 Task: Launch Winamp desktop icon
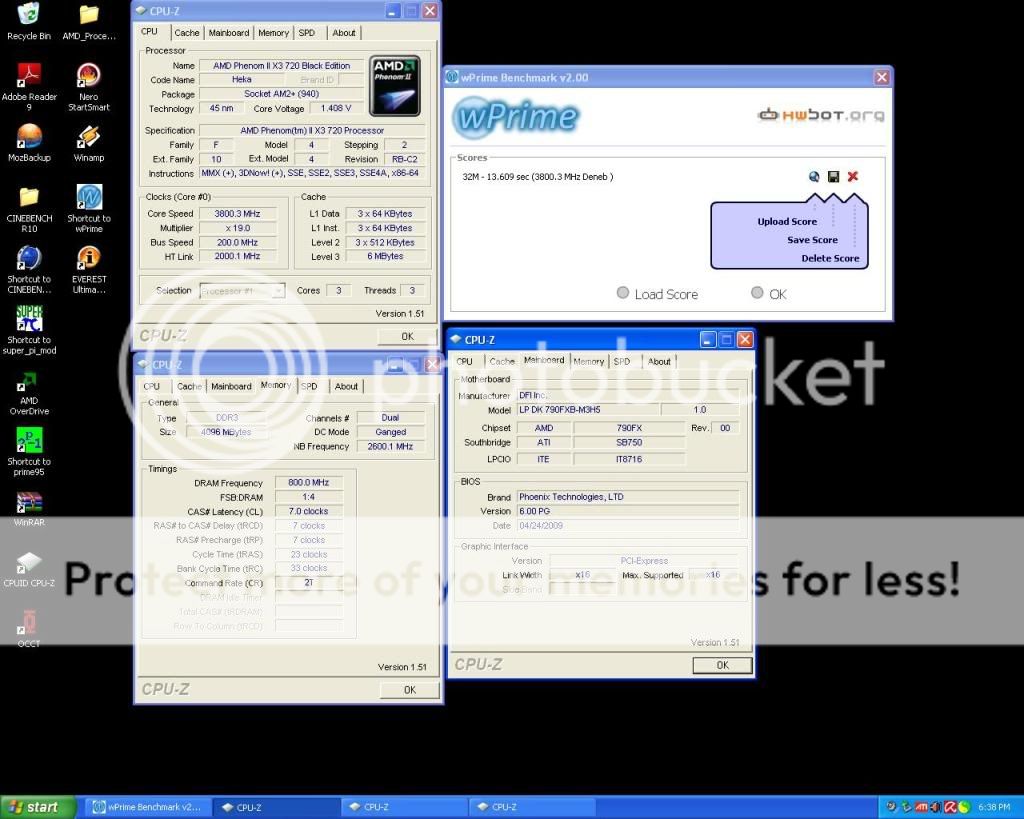pos(89,142)
